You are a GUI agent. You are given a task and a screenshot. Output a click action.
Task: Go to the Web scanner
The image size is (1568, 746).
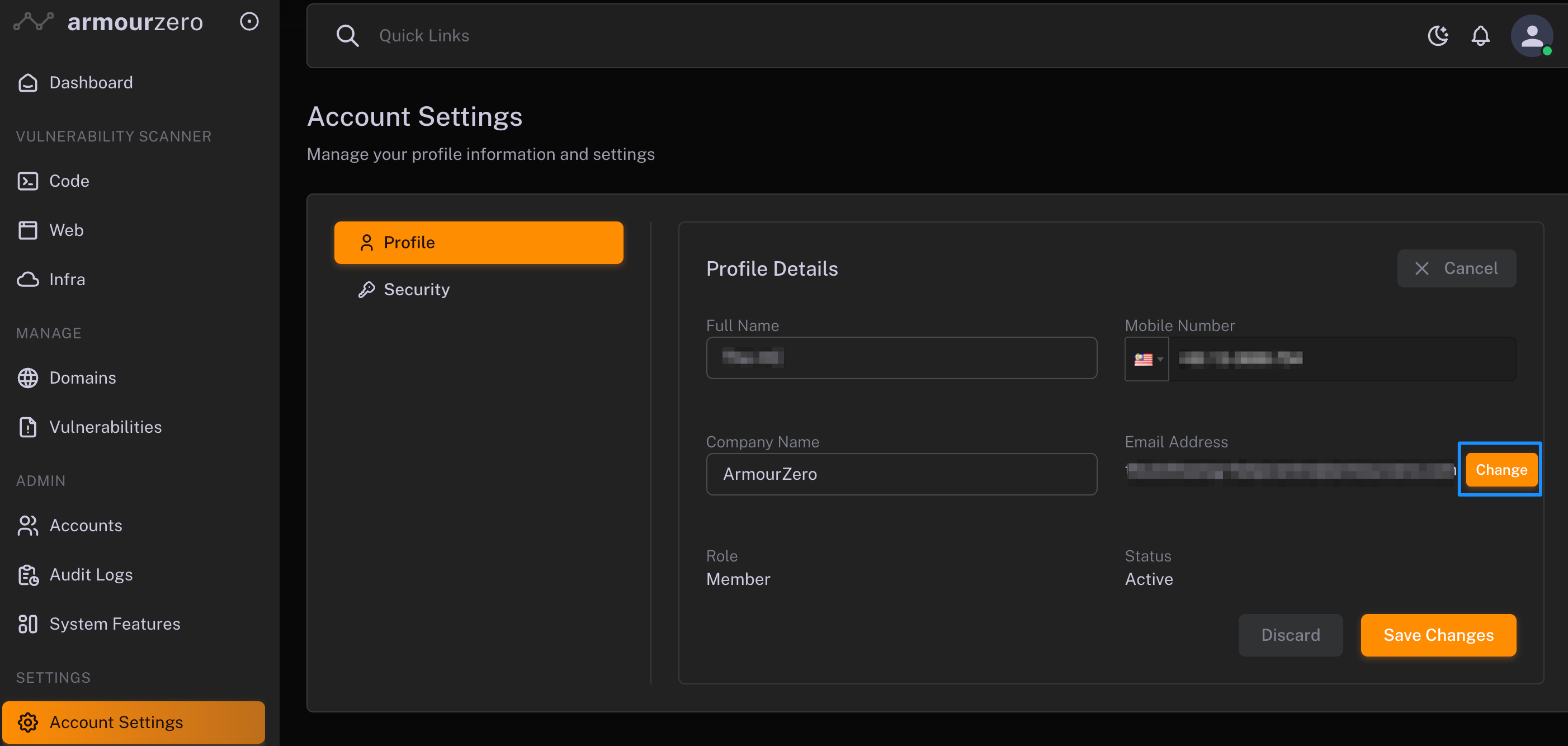tap(66, 230)
